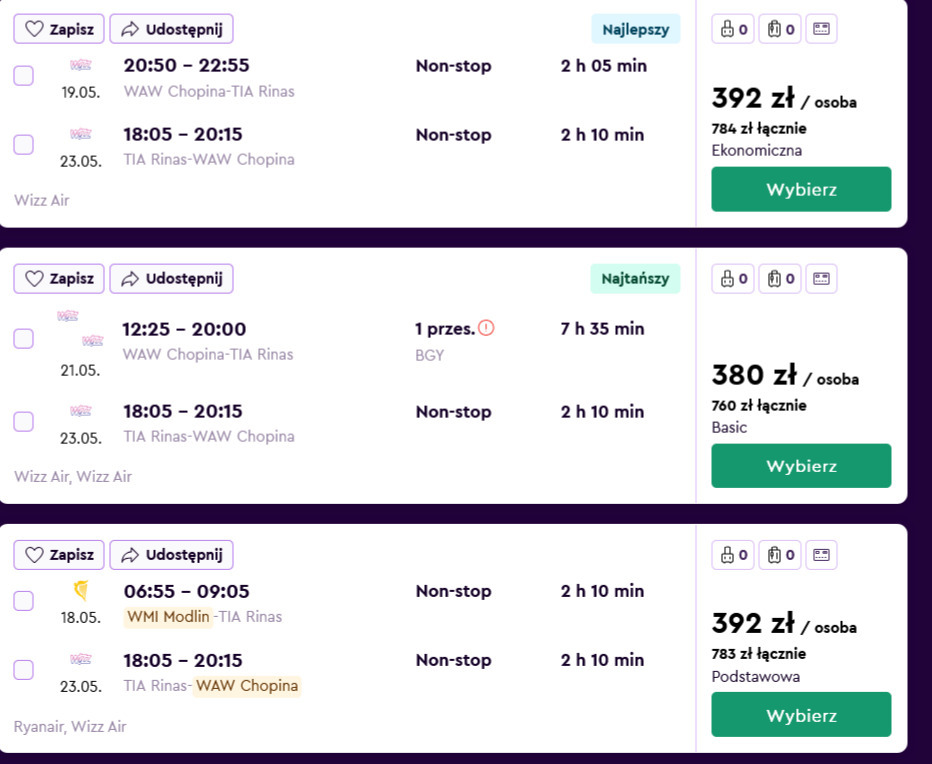932x764 pixels.
Task: Click the fare card icon in the 380 zł offer
Action: [822, 279]
